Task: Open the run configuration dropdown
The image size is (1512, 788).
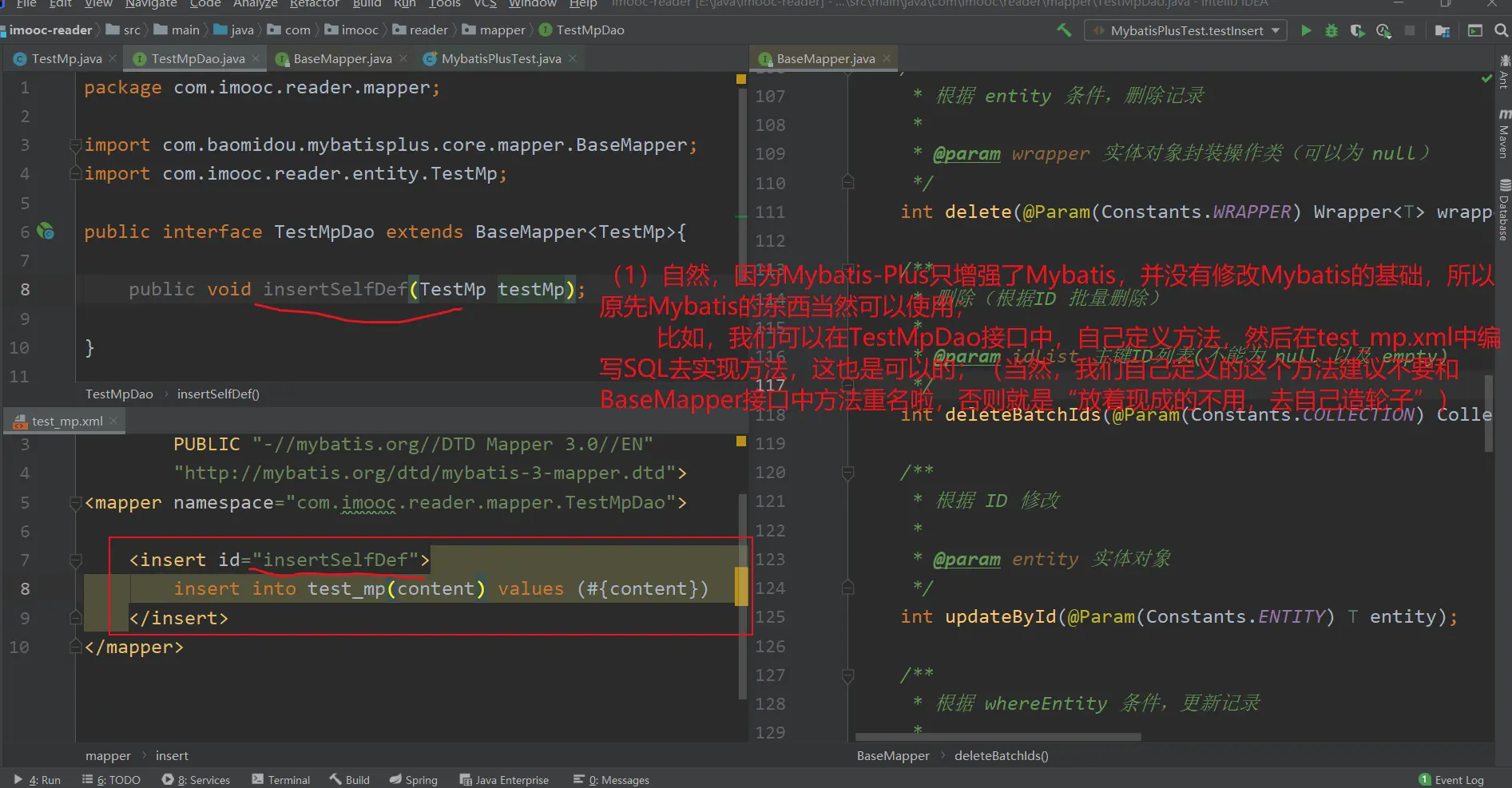Action: click(x=1185, y=30)
